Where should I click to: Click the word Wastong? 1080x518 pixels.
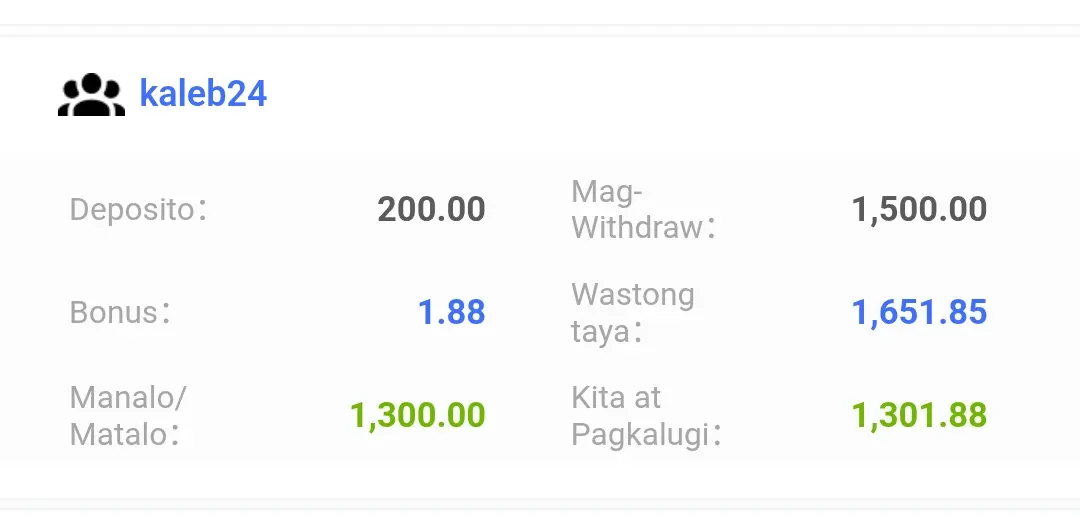point(633,295)
